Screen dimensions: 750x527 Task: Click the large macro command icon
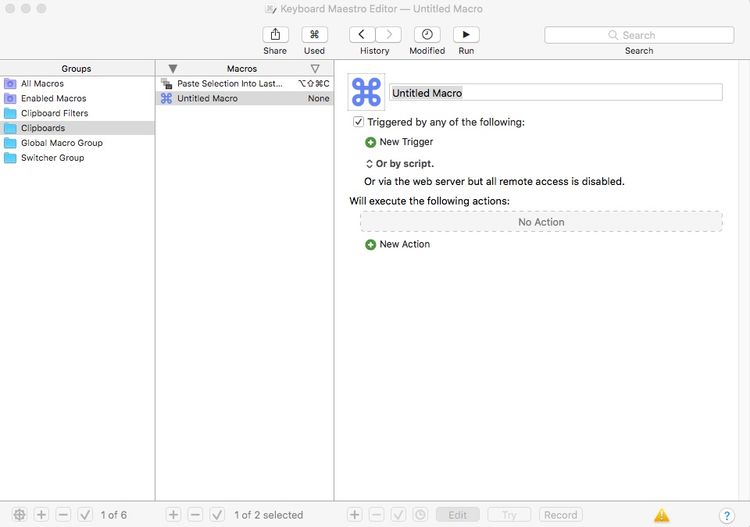[x=366, y=92]
